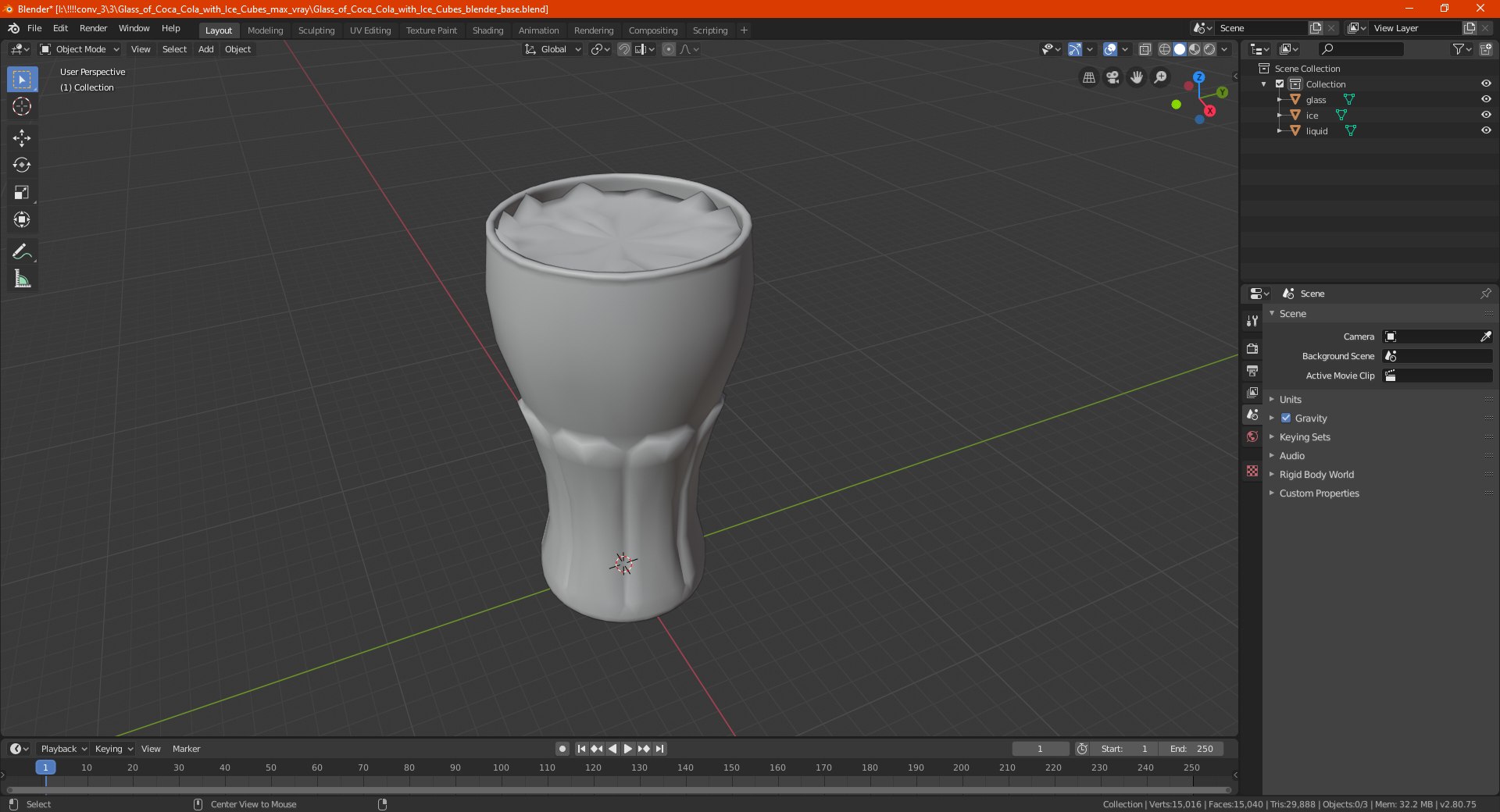Expand the Units panel
Viewport: 1500px width, 812px height.
1290,400
